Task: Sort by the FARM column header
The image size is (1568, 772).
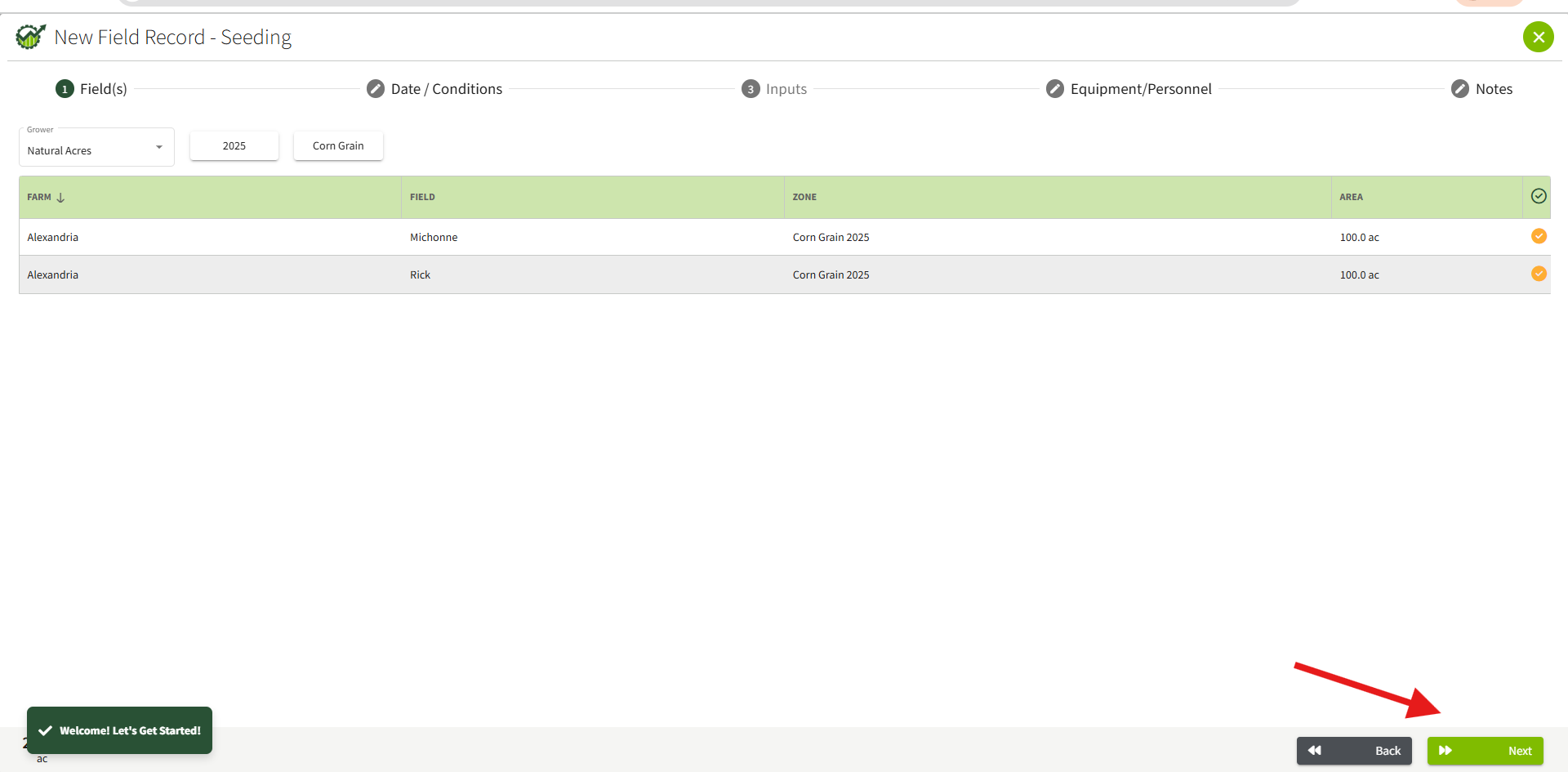Action: [210, 197]
